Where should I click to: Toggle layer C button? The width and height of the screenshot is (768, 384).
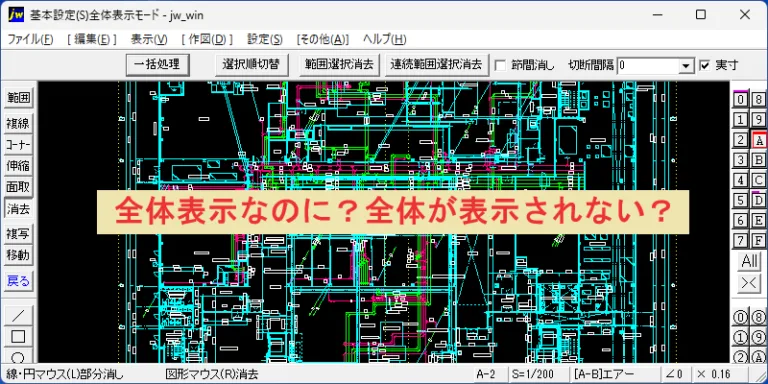759,180
